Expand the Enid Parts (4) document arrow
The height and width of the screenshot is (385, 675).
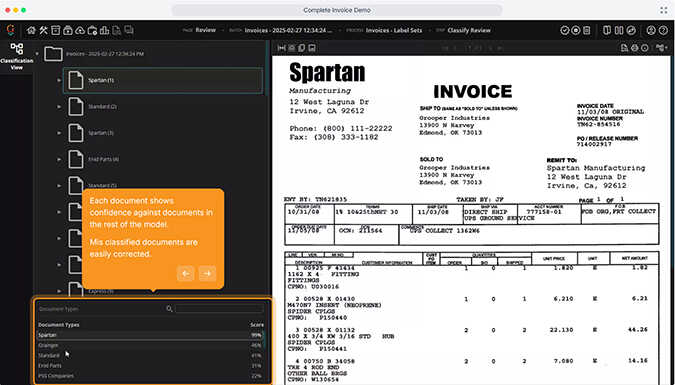(x=59, y=159)
